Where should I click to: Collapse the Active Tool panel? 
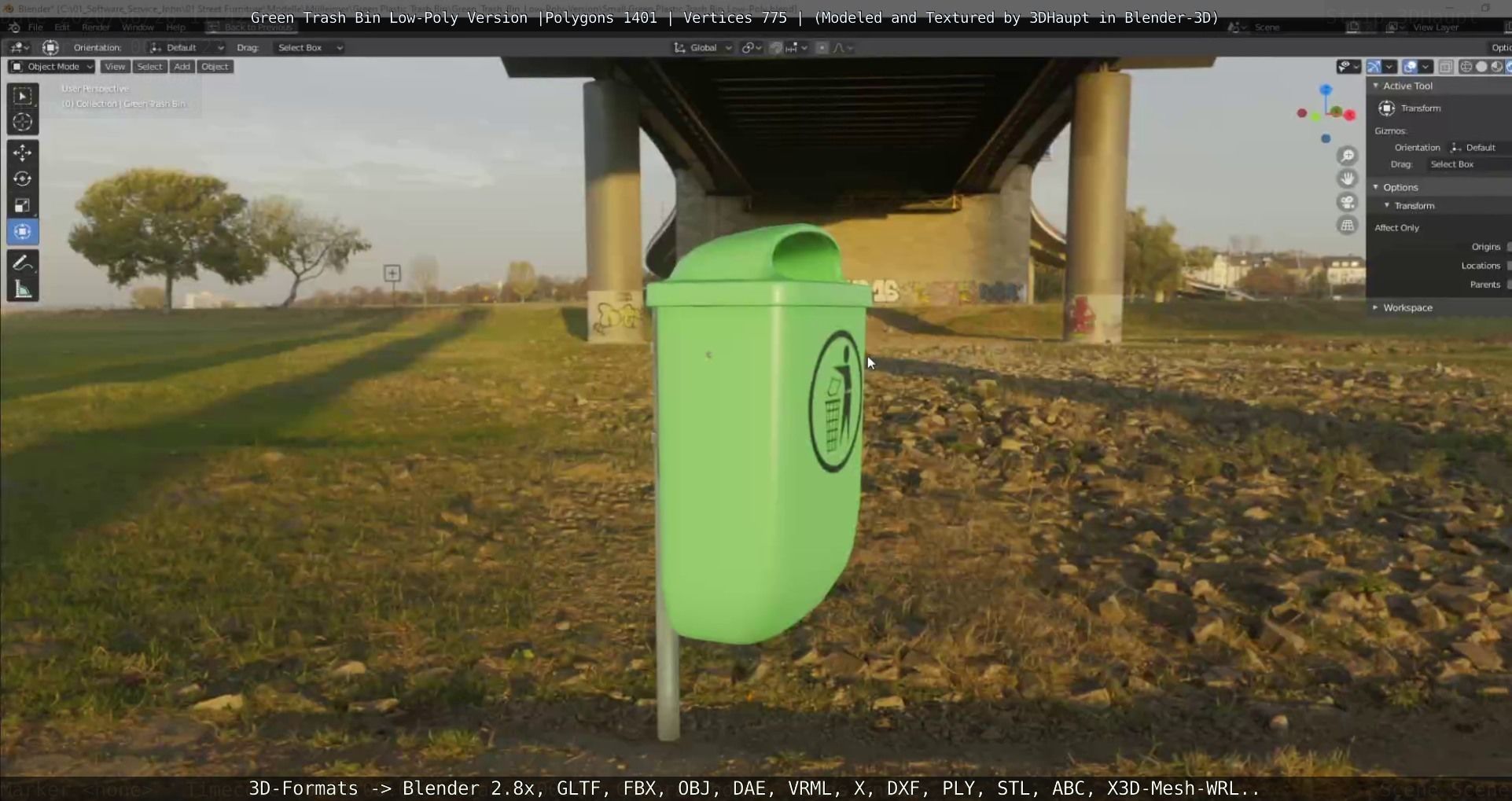tap(1376, 86)
